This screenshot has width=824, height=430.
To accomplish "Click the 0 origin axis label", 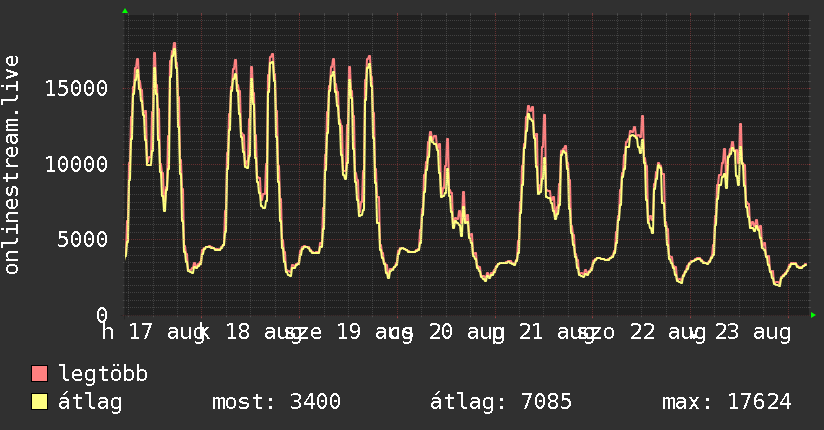I will pos(102,315).
